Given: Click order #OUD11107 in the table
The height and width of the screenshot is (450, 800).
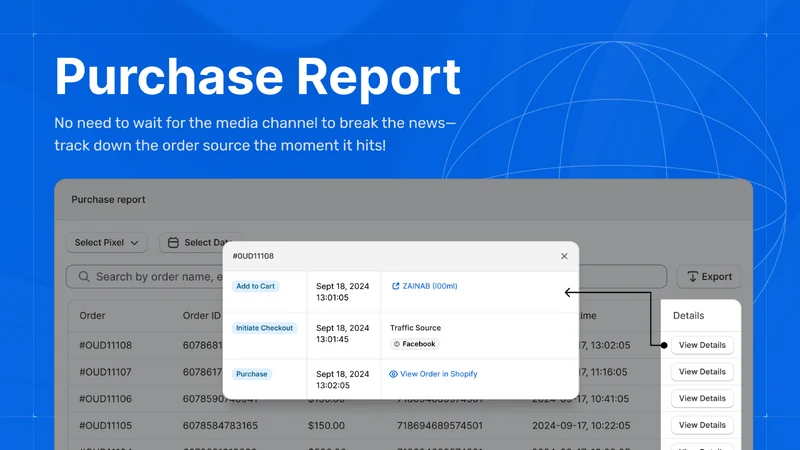Looking at the screenshot, I should pyautogui.click(x=106, y=372).
